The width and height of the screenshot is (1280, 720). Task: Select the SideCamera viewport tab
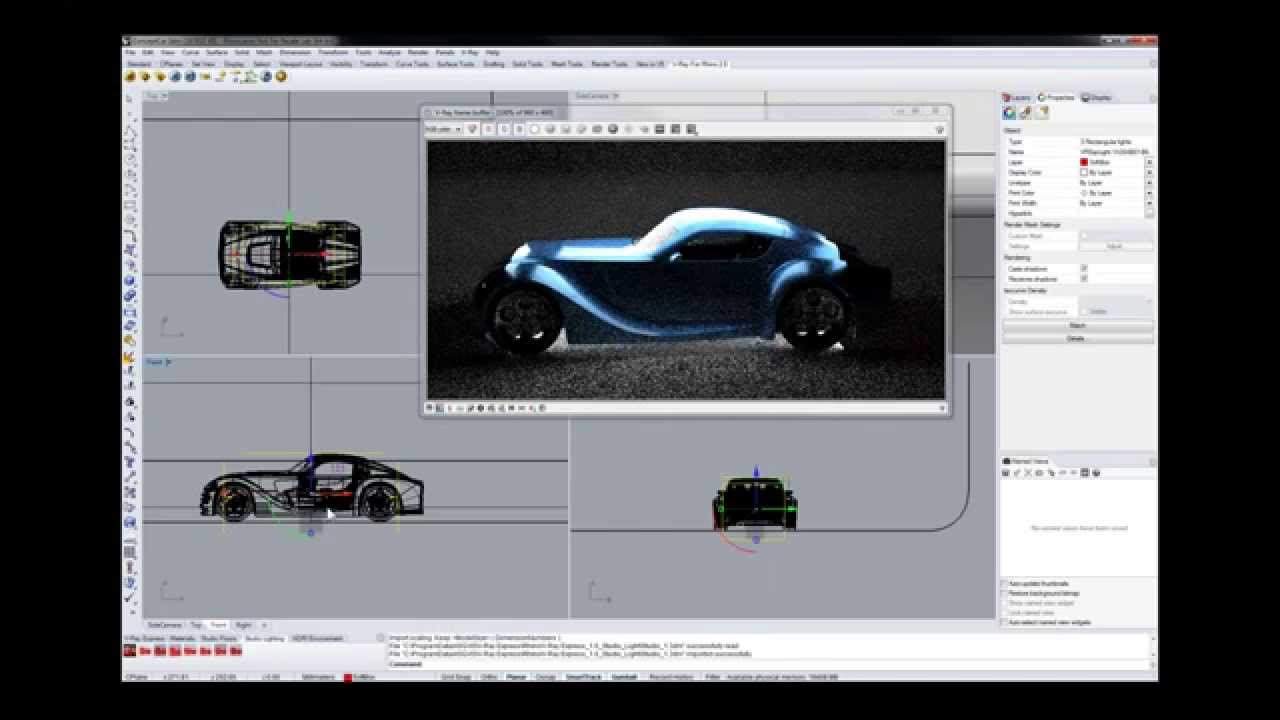click(x=164, y=624)
